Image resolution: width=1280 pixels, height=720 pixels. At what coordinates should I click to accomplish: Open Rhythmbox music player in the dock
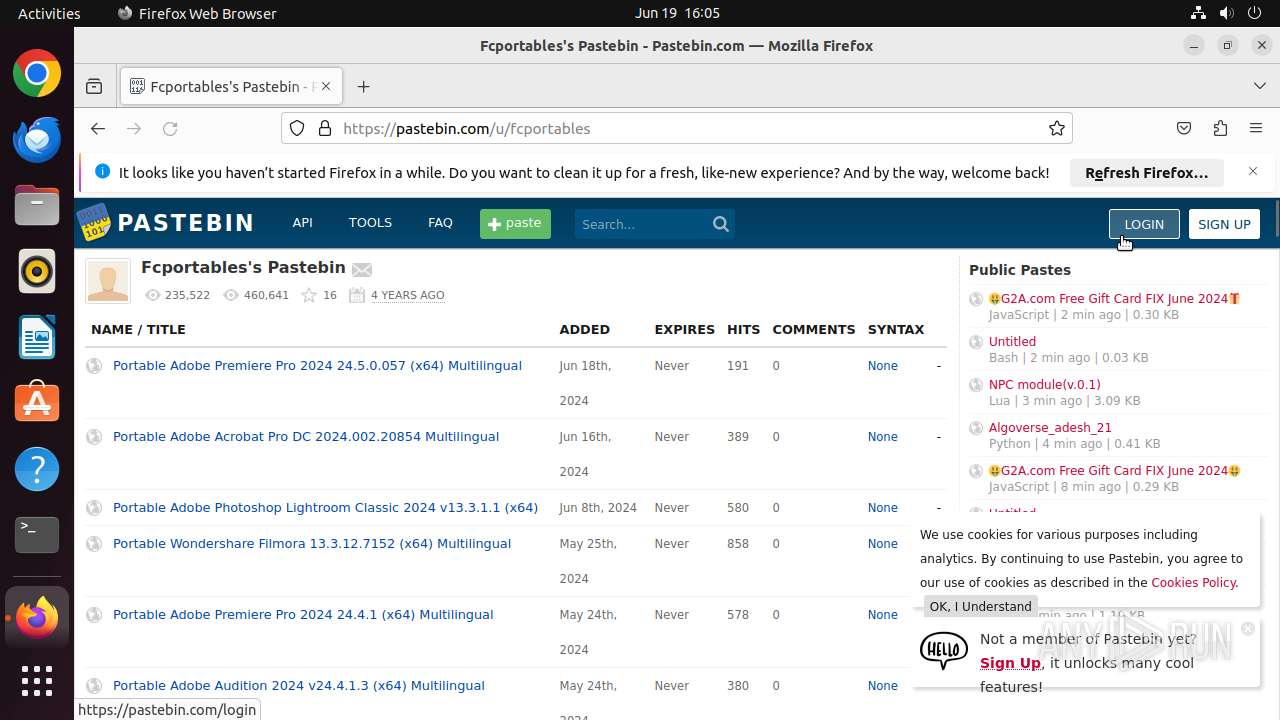pos(37,271)
